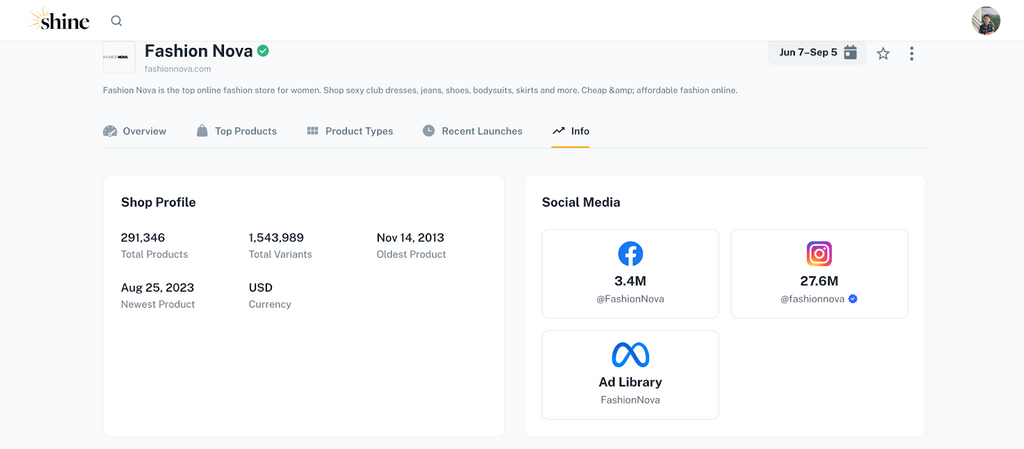Click the Recent Launches clock icon
This screenshot has height=449, width=1024.
pyautogui.click(x=428, y=131)
